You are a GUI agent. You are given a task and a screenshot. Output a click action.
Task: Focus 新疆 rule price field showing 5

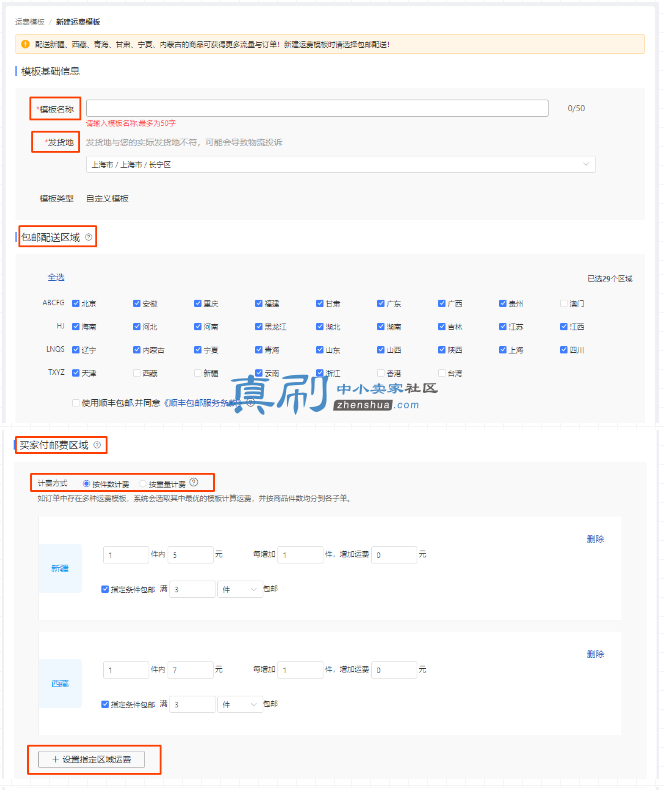point(190,555)
